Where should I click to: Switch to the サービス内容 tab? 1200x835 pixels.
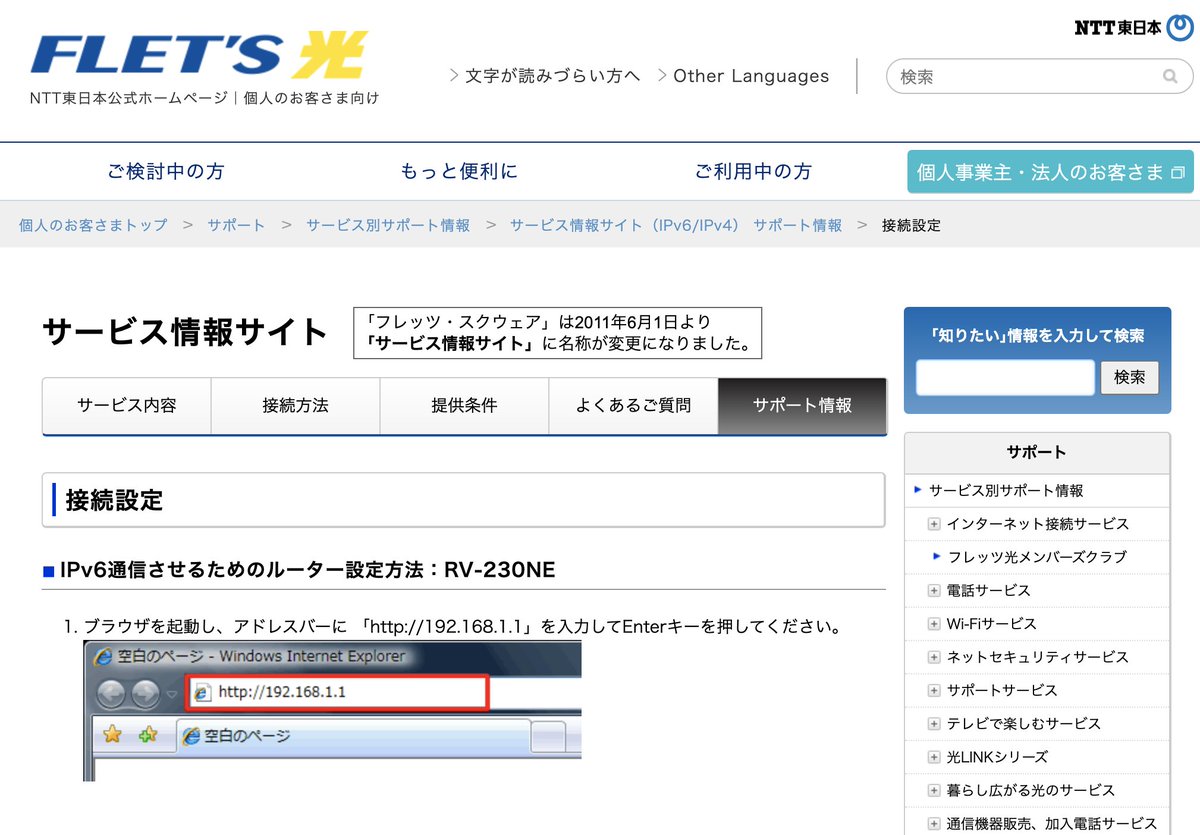pyautogui.click(x=127, y=405)
